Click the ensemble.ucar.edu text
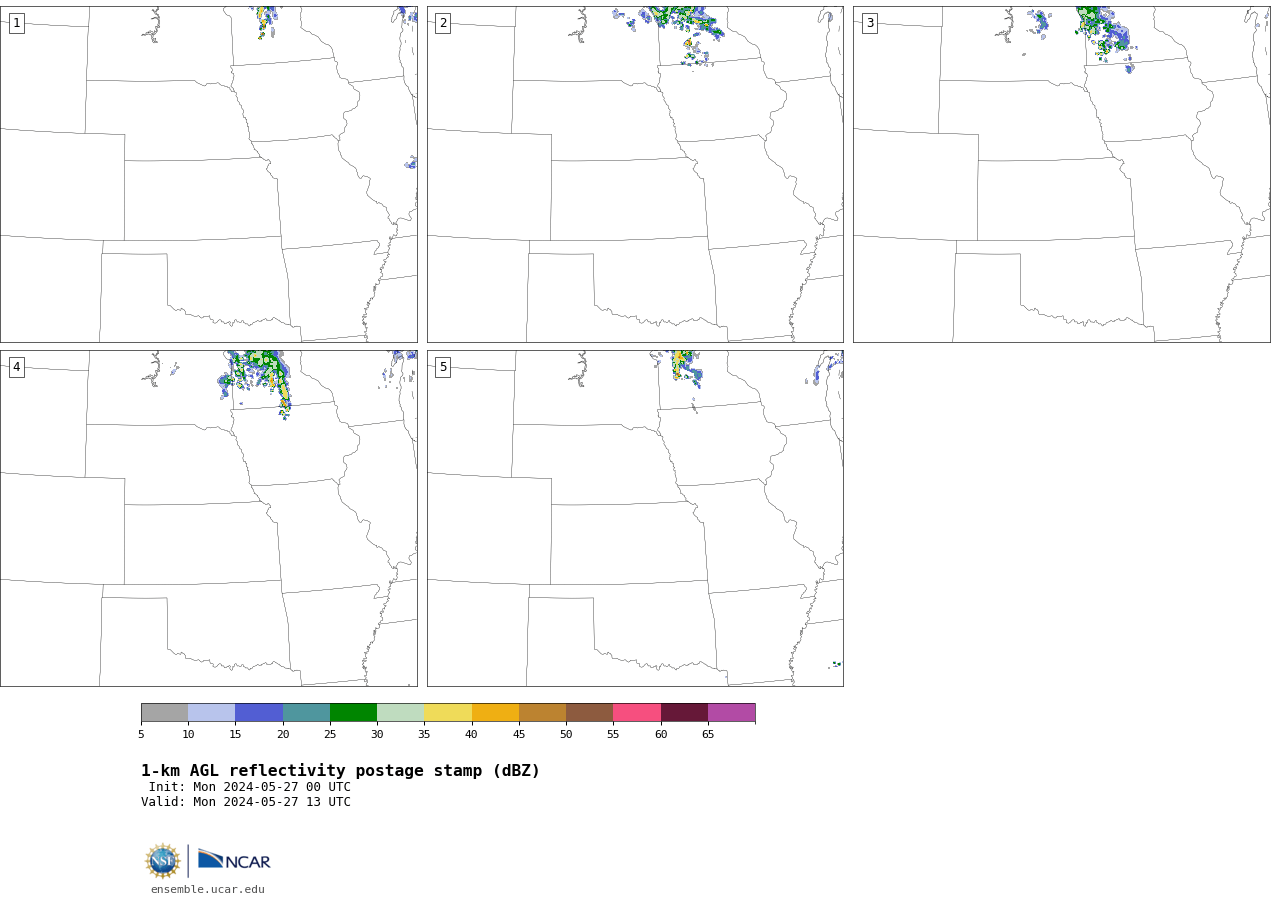This screenshot has width=1280, height=901. [x=208, y=889]
